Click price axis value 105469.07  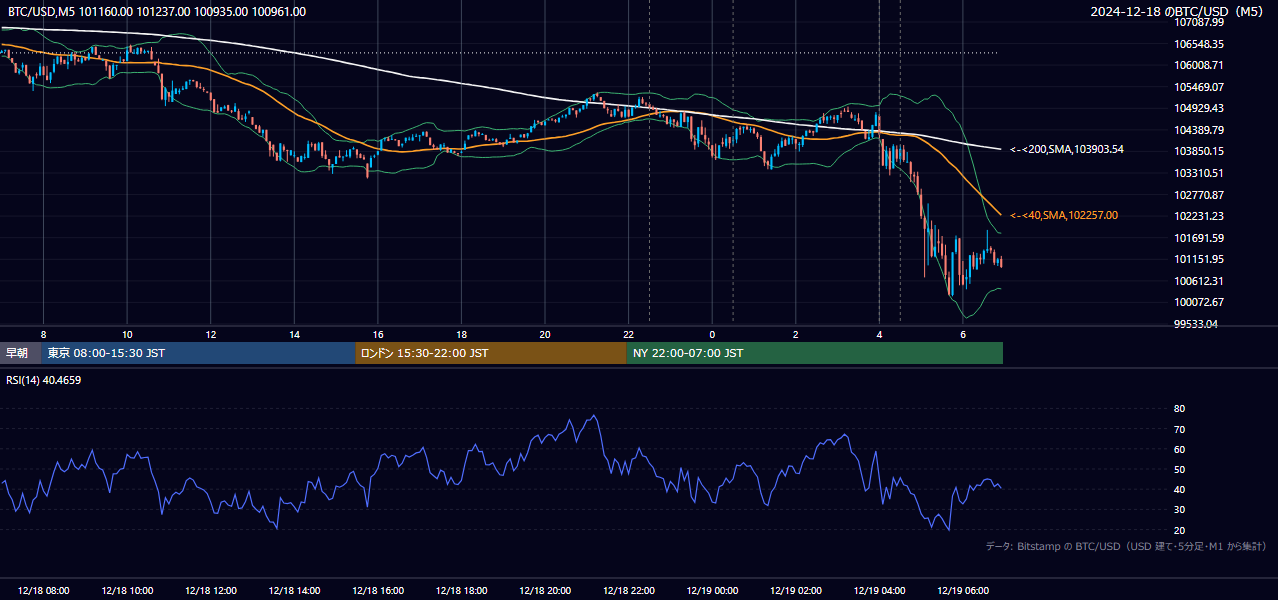1199,87
